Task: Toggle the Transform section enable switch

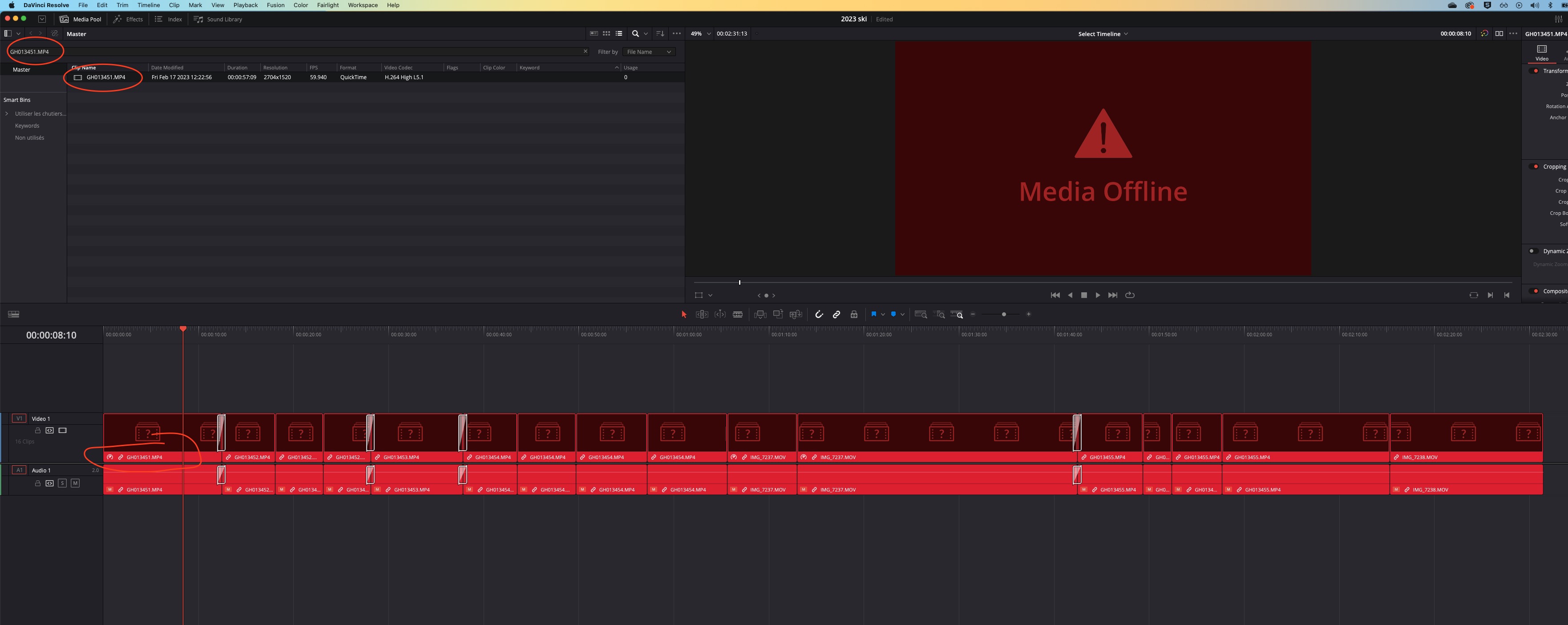Action: point(1534,71)
